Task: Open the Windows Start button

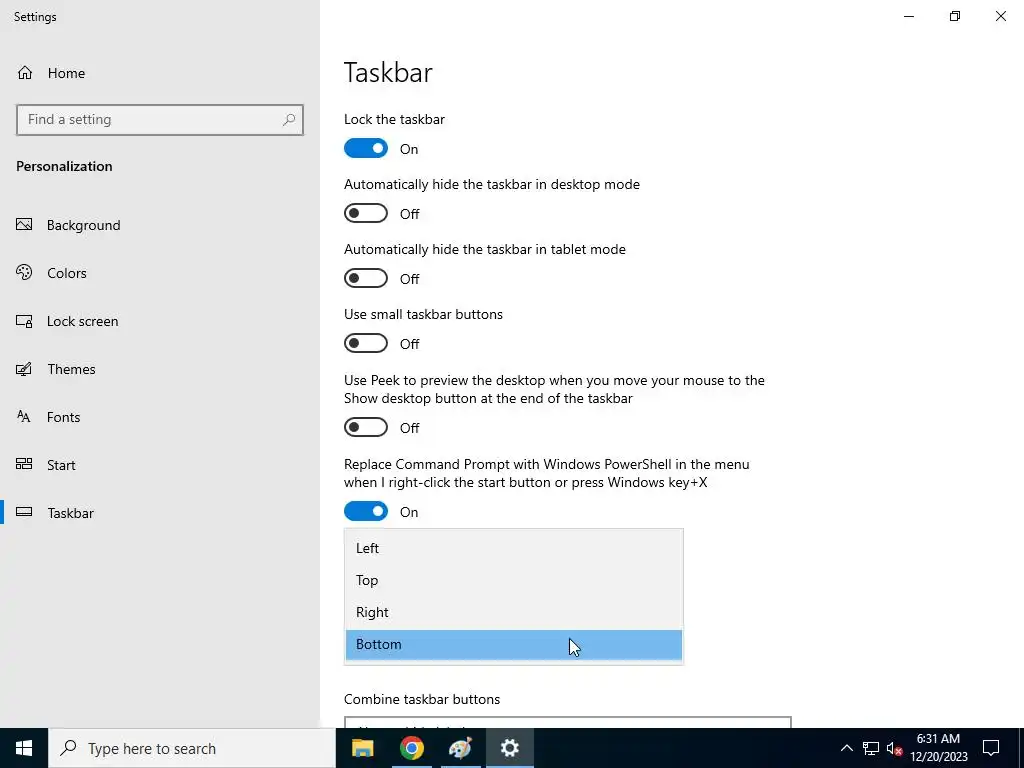Action: point(24,748)
